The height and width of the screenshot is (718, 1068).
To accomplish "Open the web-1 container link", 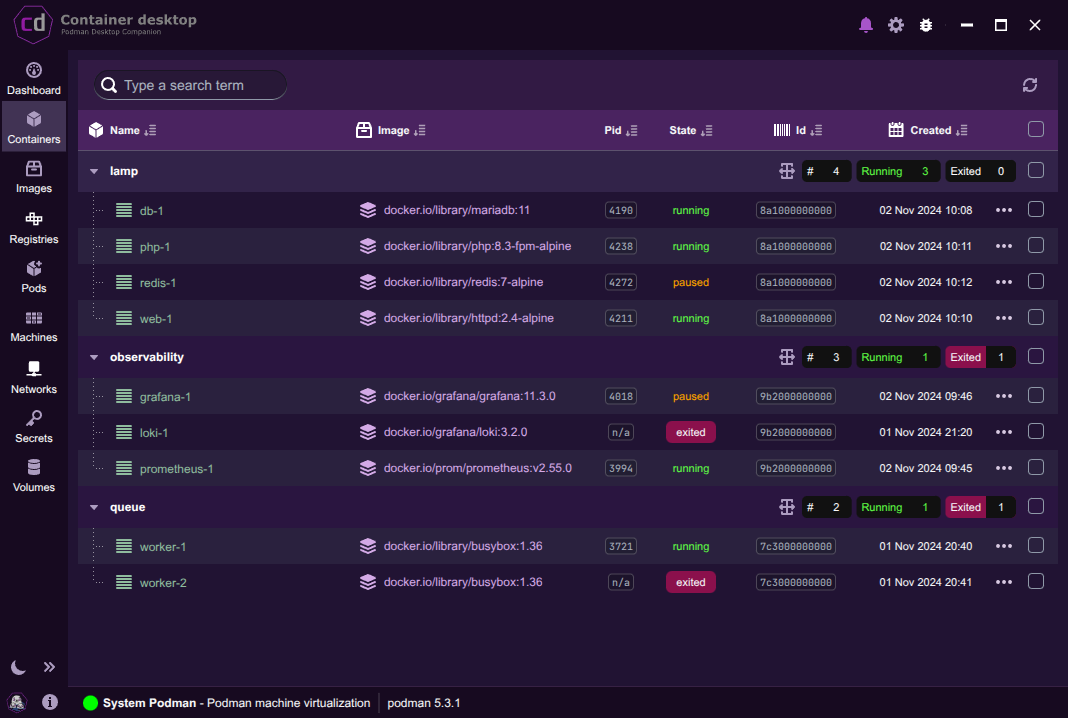I will coord(155,319).
